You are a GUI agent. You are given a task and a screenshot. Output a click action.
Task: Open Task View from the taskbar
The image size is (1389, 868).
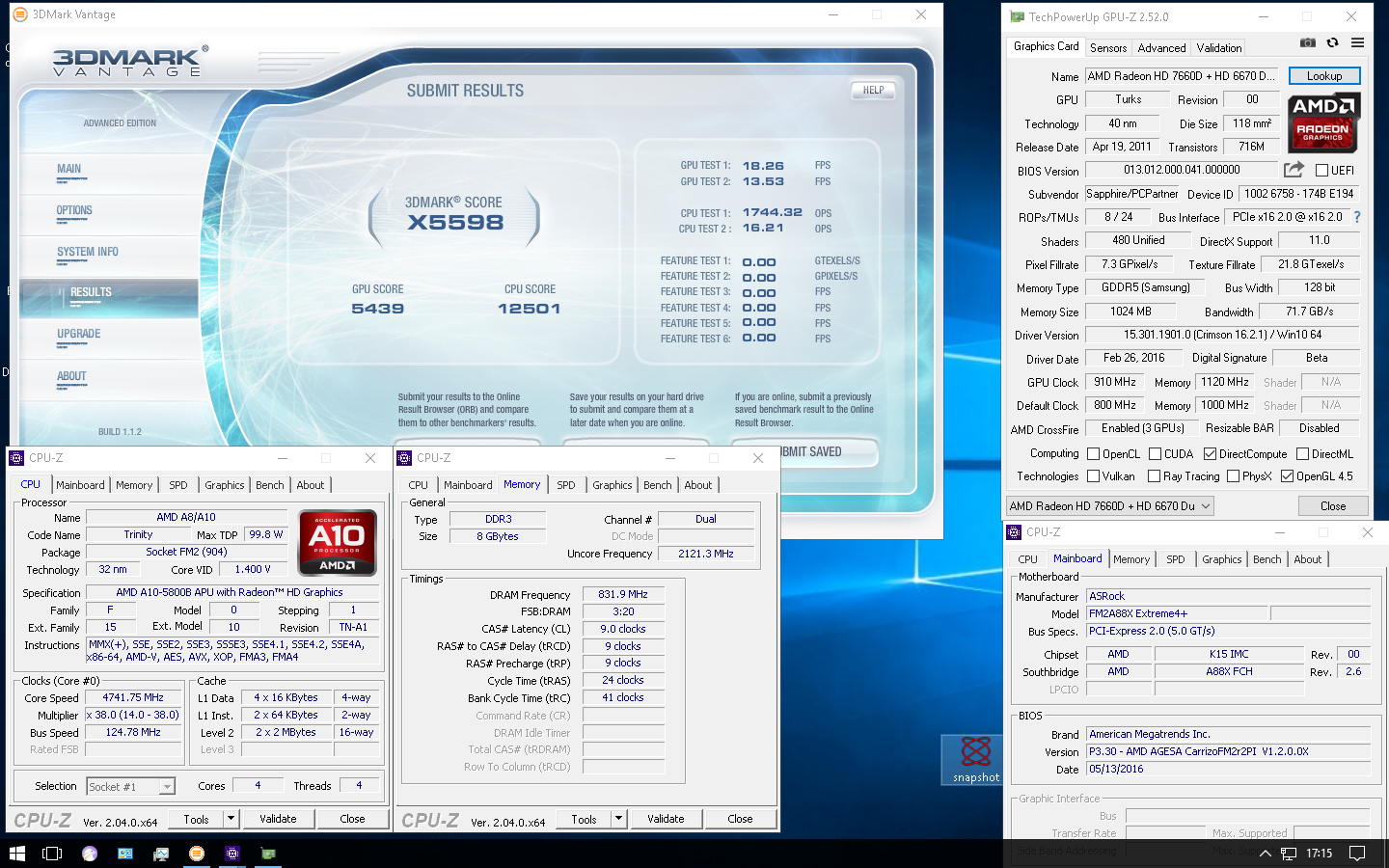tap(52, 853)
